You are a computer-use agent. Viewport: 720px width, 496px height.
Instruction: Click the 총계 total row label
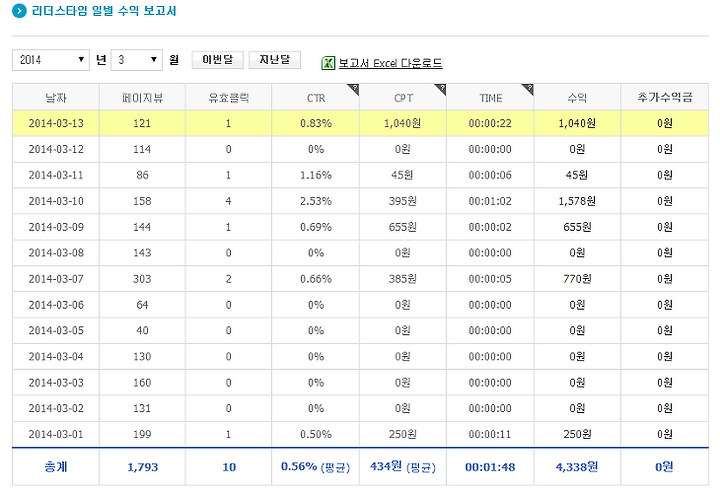click(x=56, y=467)
